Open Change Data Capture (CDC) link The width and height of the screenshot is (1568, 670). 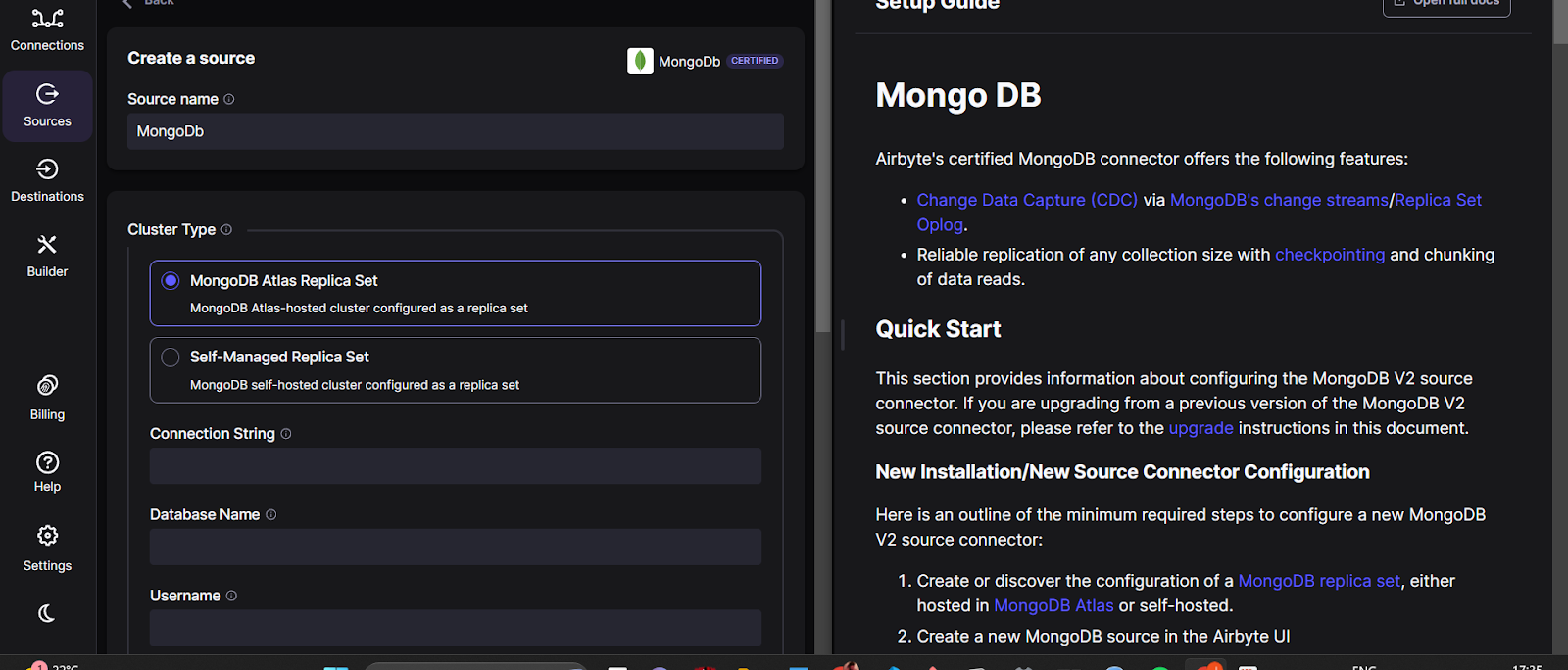click(x=1027, y=200)
